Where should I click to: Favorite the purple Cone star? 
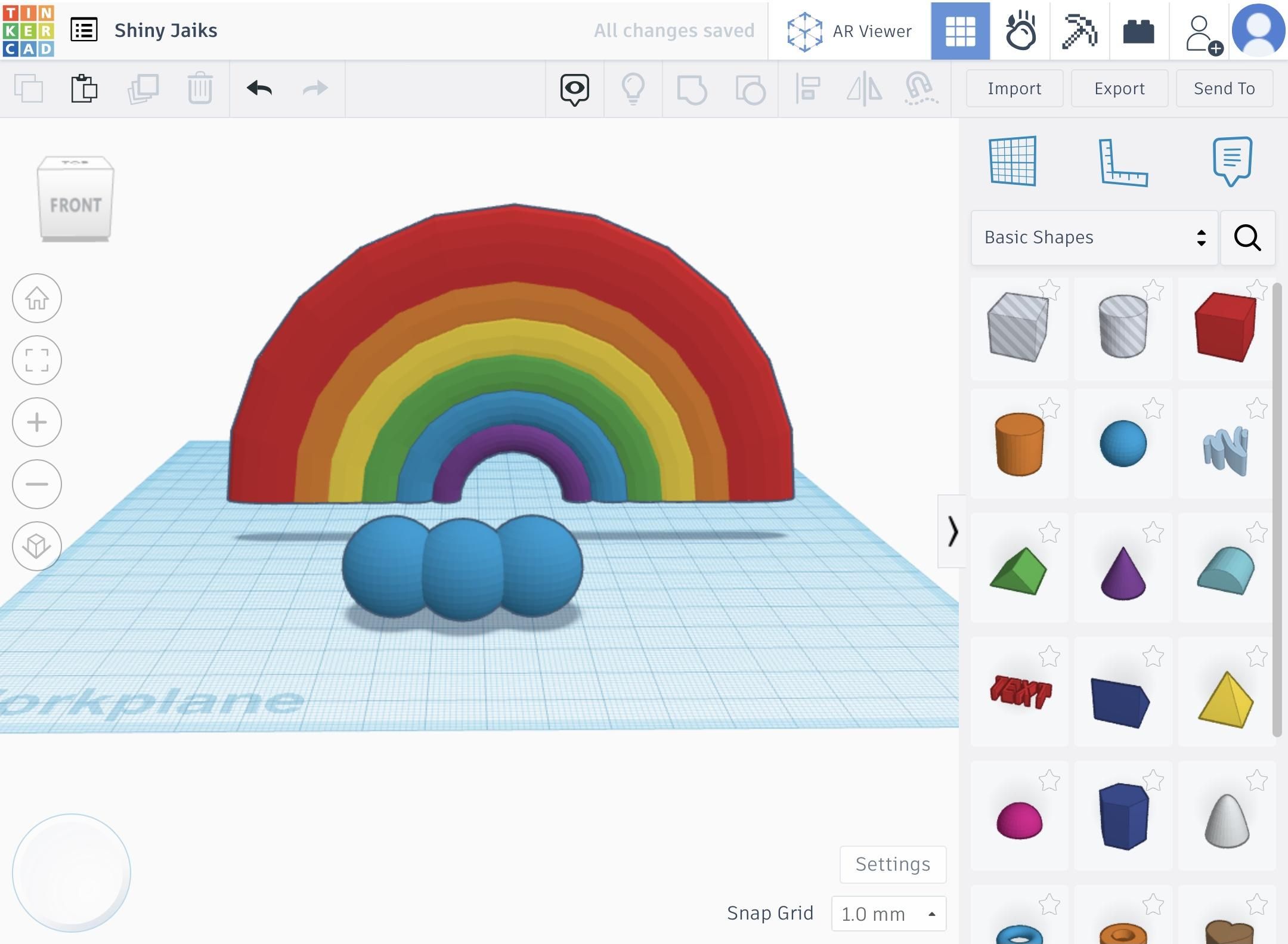[1153, 533]
